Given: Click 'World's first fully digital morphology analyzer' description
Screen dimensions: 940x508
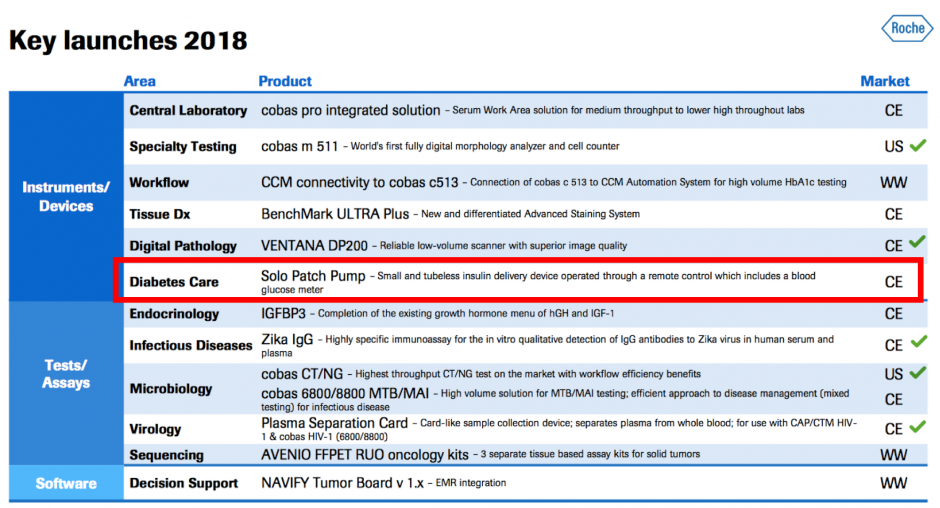Looking at the screenshot, I should tap(485, 146).
